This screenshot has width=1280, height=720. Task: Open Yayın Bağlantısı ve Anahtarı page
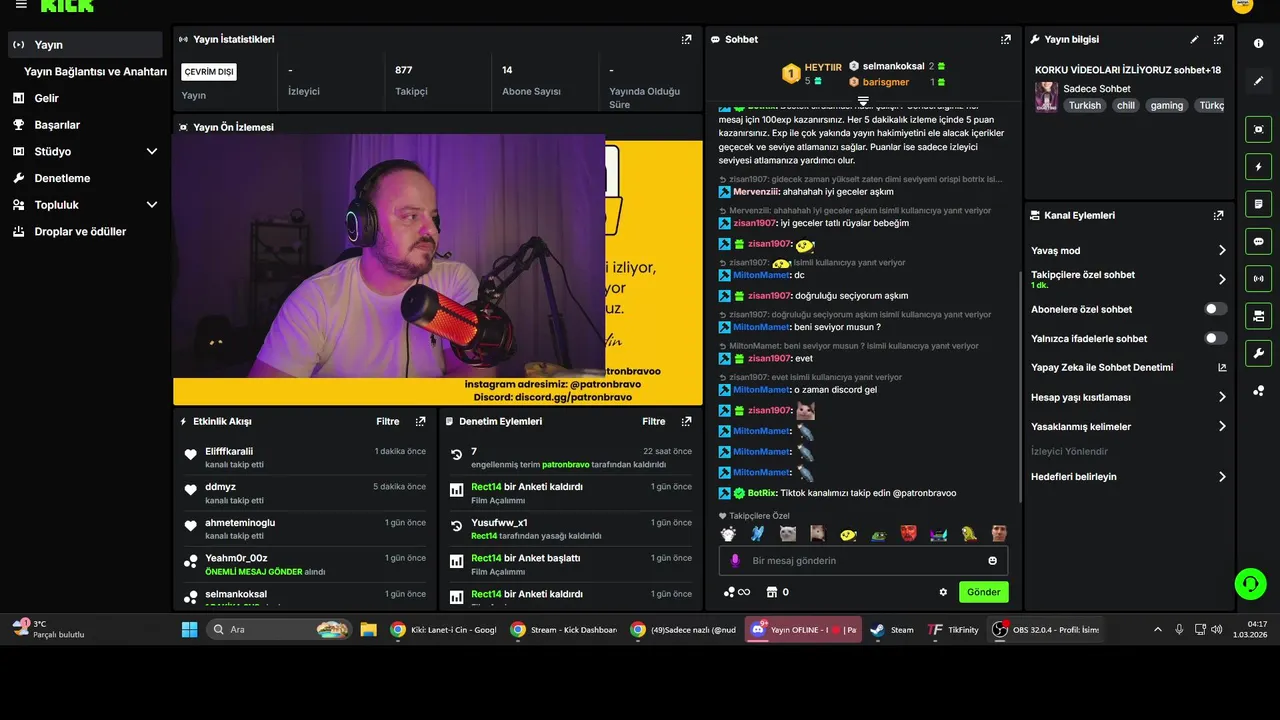(95, 72)
